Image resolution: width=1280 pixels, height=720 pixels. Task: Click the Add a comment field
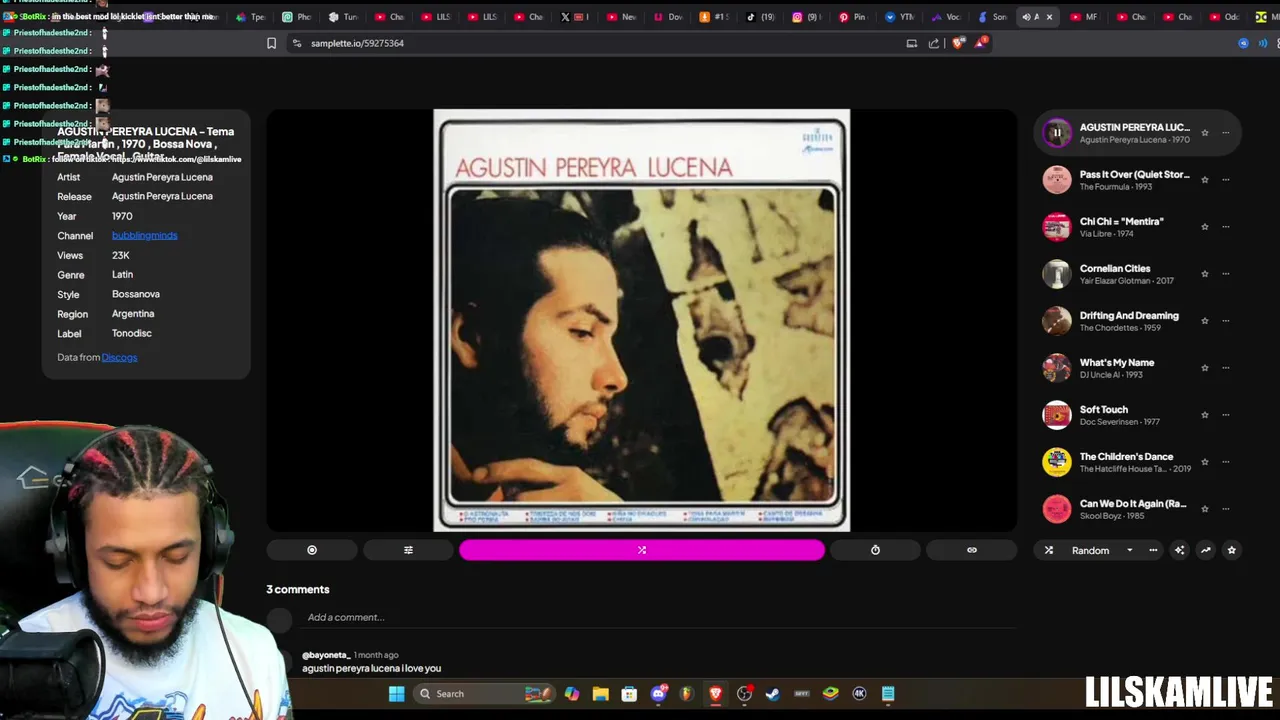[x=660, y=617]
